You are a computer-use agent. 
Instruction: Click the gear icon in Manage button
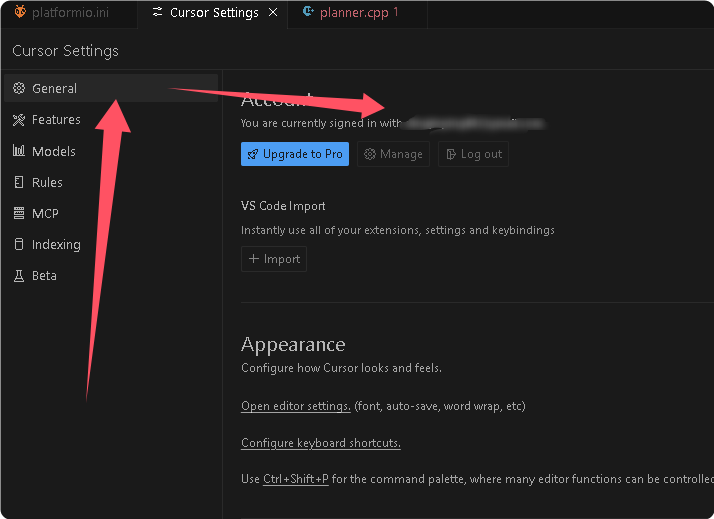point(370,154)
